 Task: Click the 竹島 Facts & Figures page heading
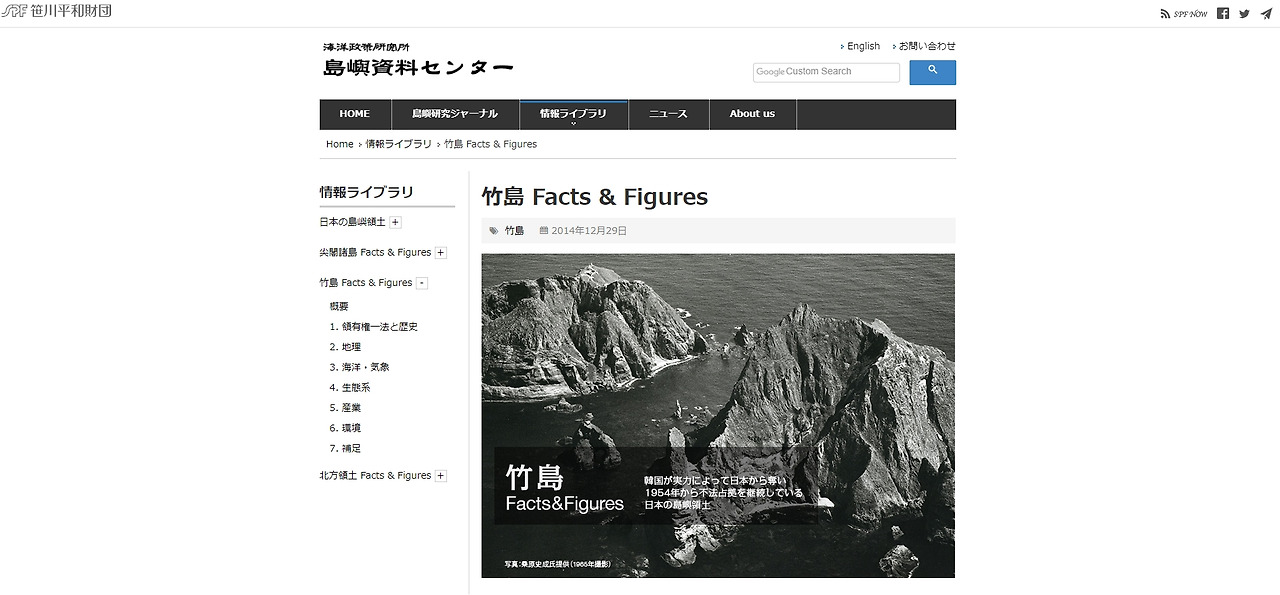[595, 197]
